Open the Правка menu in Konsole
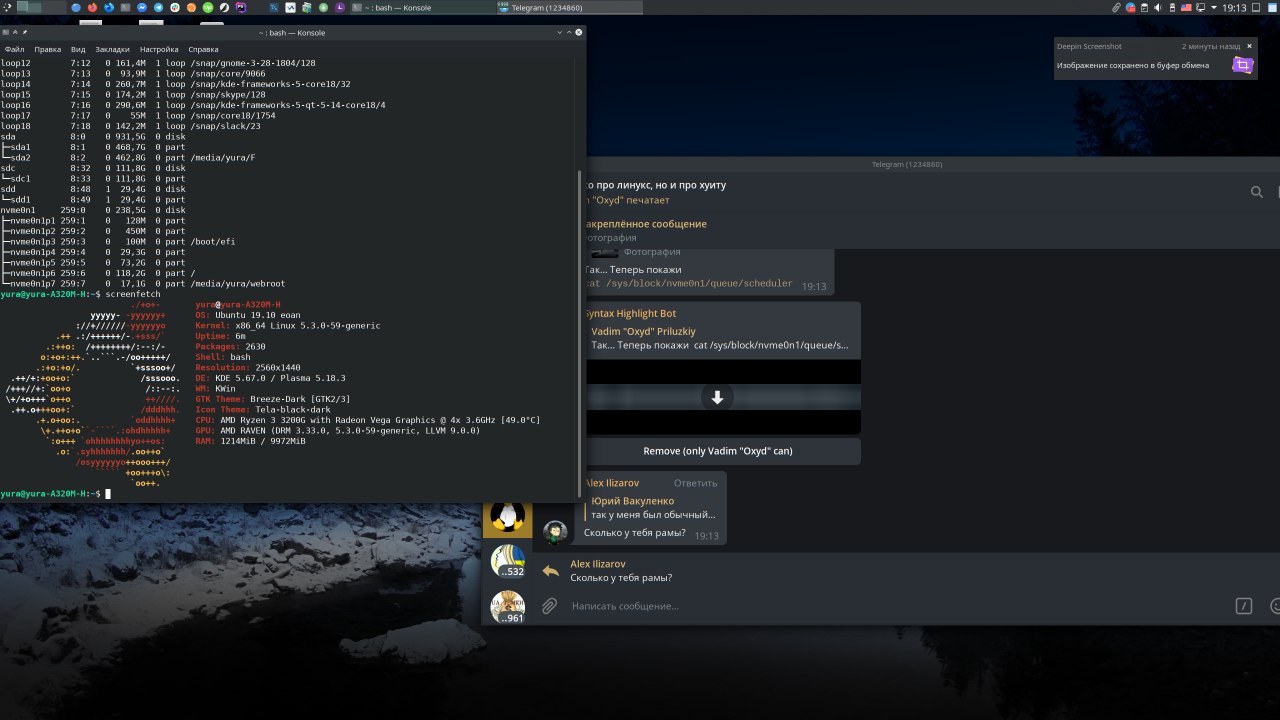1280x720 pixels. [47, 49]
